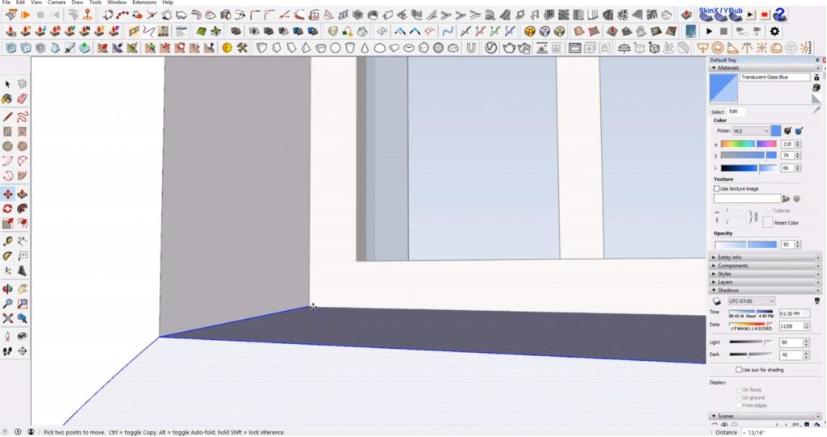The image size is (827, 437).
Task: Click the Match Color of Object icon
Action: [787, 131]
